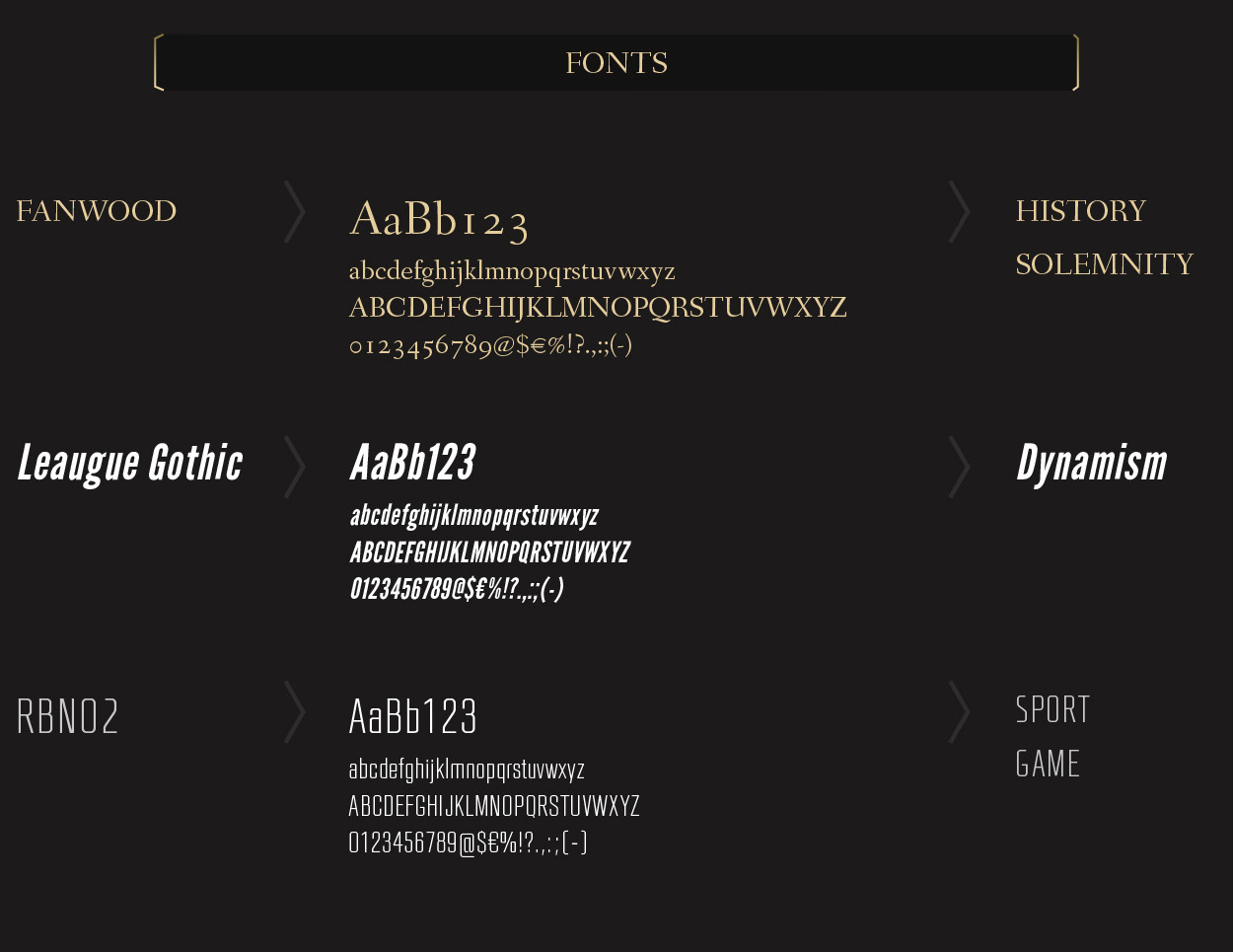The image size is (1233, 952).
Task: Select the FANWOOD font name
Action: pos(97,211)
